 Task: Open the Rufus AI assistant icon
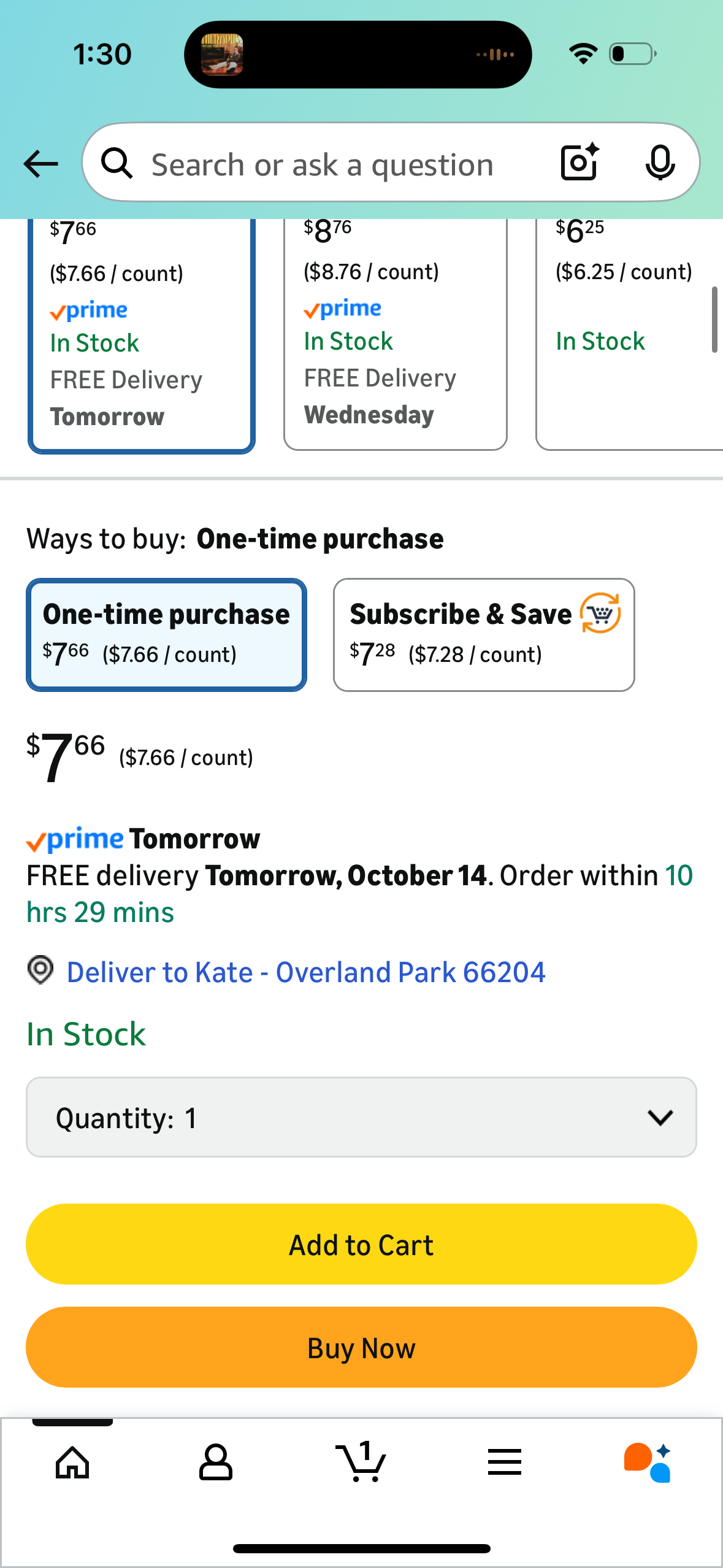(648, 1462)
